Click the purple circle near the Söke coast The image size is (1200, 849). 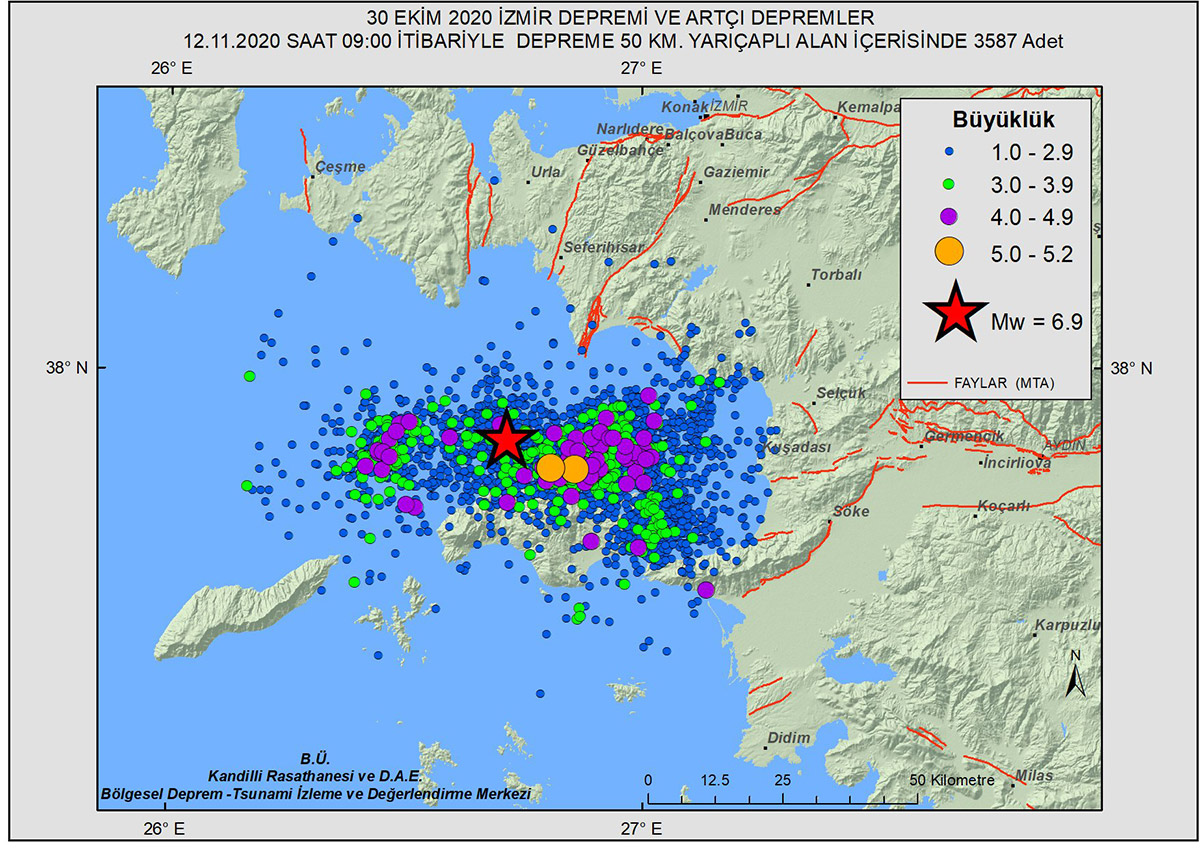(706, 589)
